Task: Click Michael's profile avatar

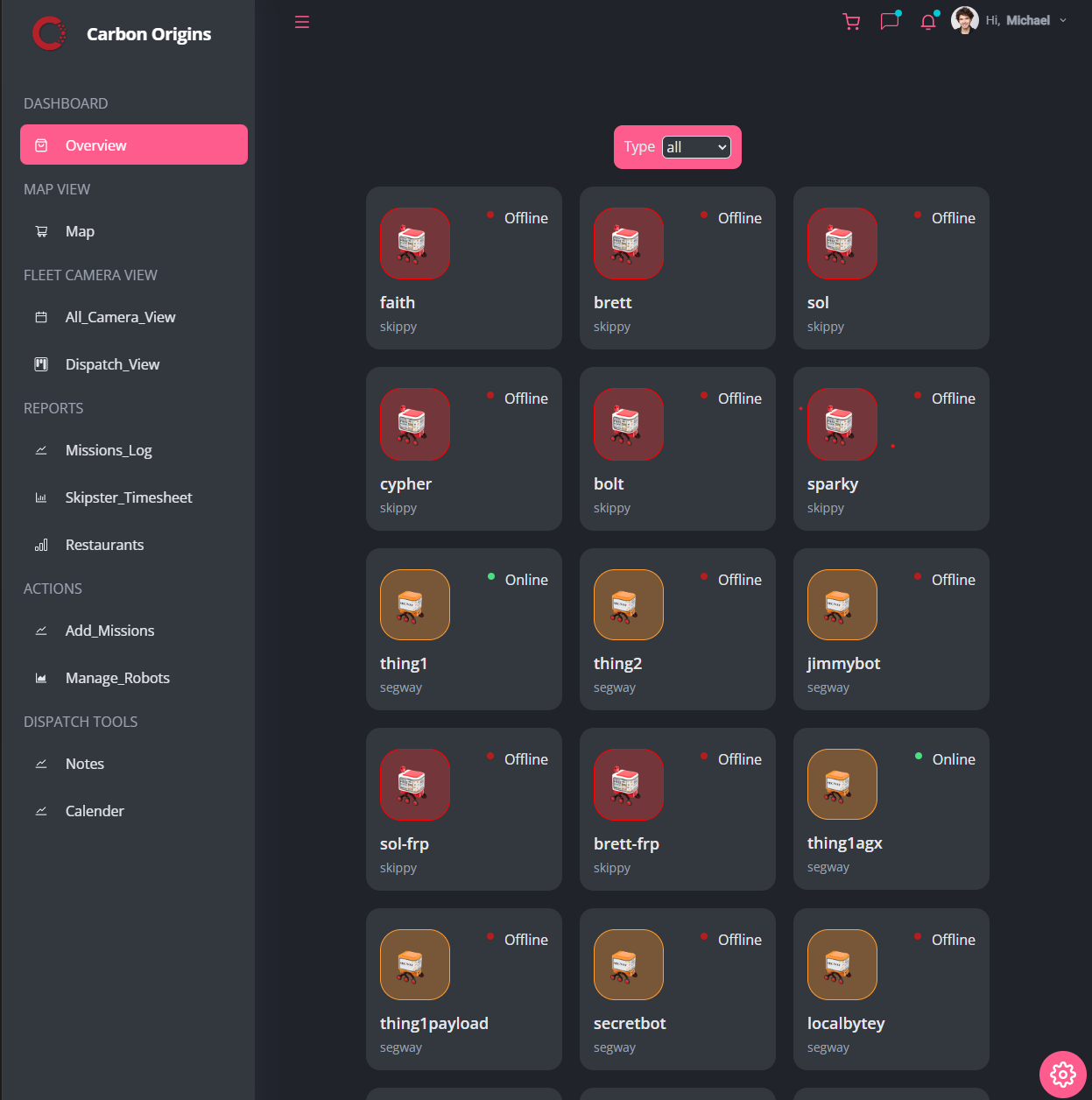Action: coord(964,20)
